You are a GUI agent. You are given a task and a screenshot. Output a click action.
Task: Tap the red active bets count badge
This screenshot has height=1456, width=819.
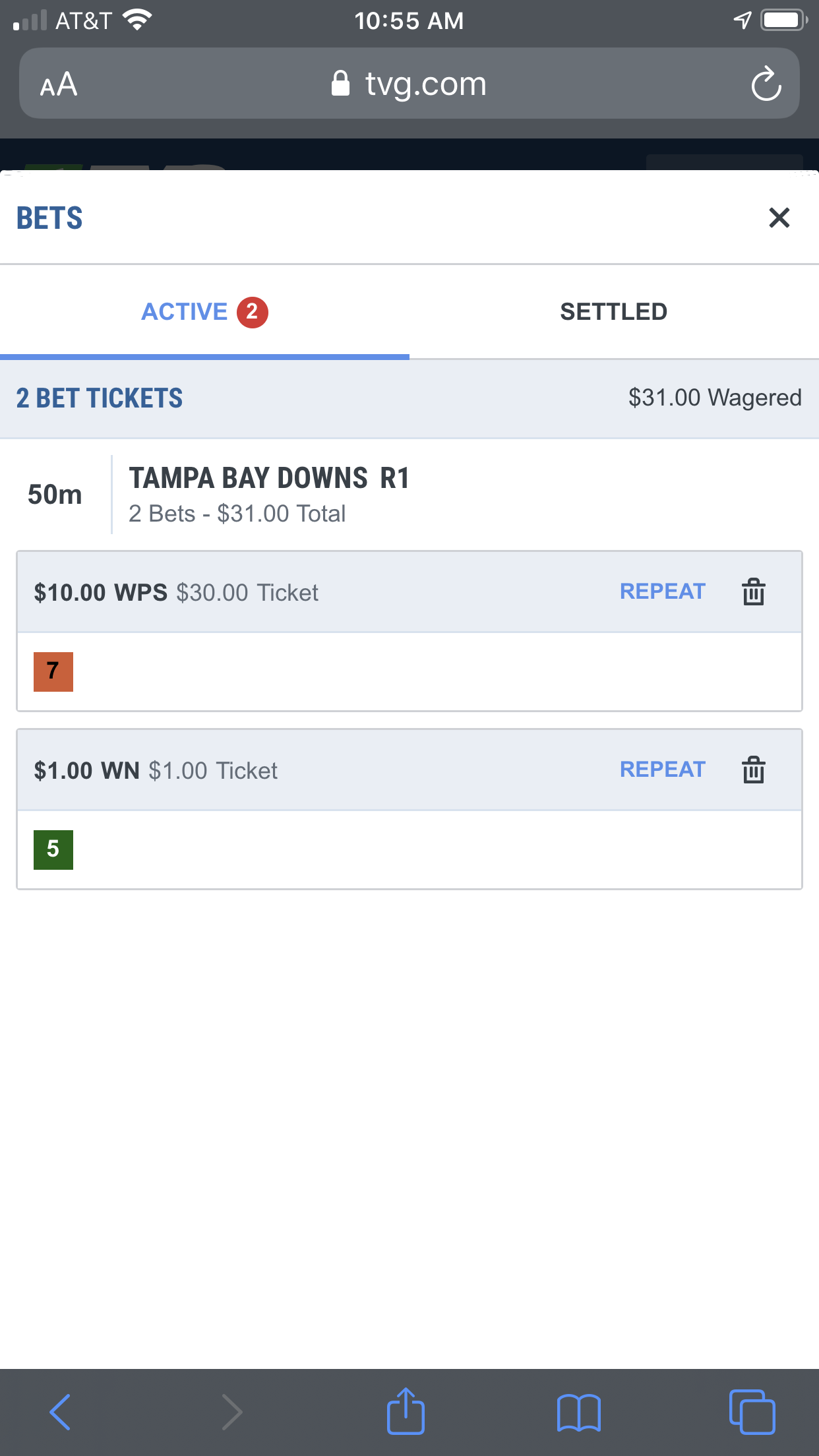[253, 312]
